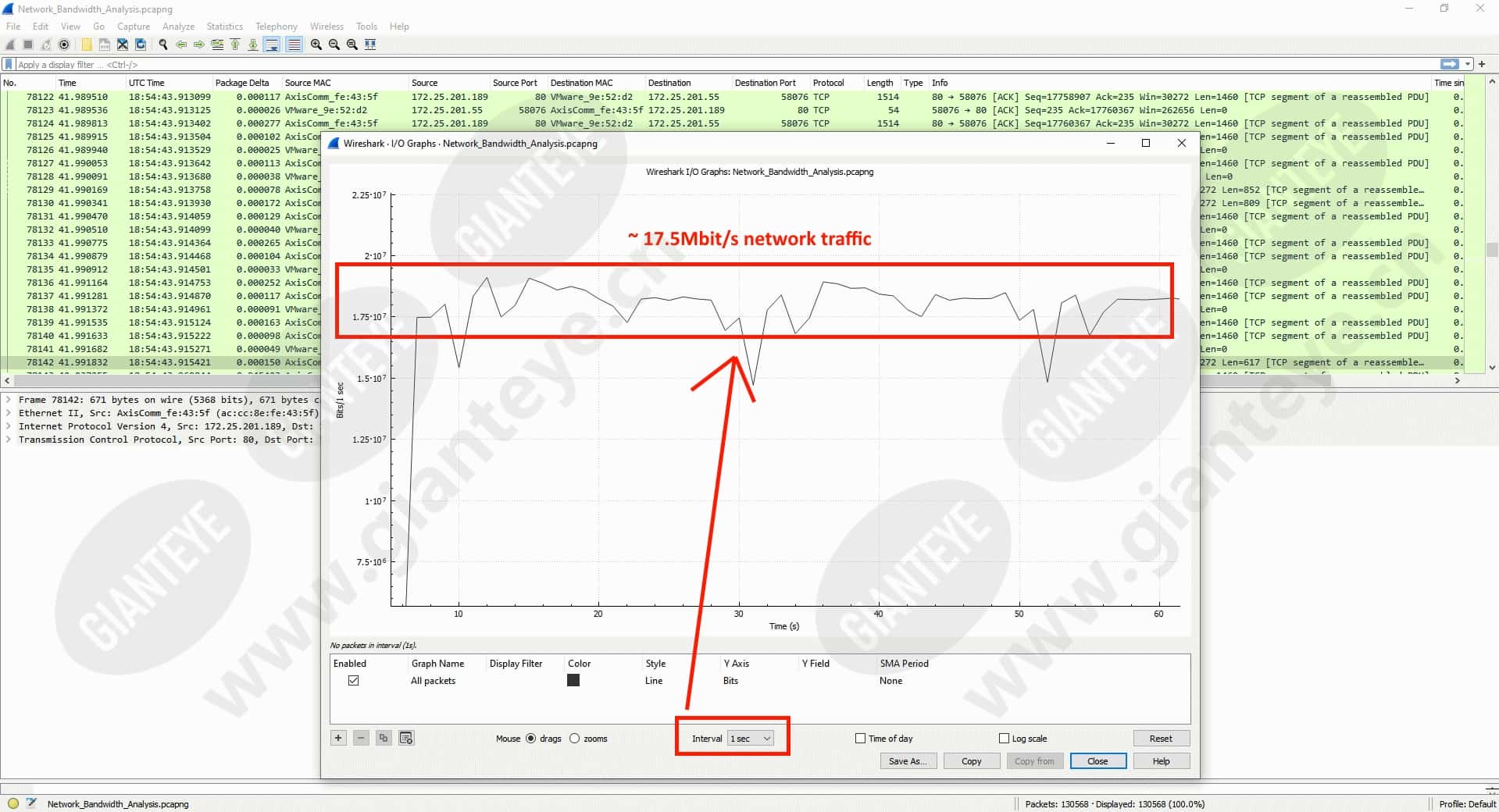The width and height of the screenshot is (1499, 812).
Task: Open capture options icon
Action: 64,45
